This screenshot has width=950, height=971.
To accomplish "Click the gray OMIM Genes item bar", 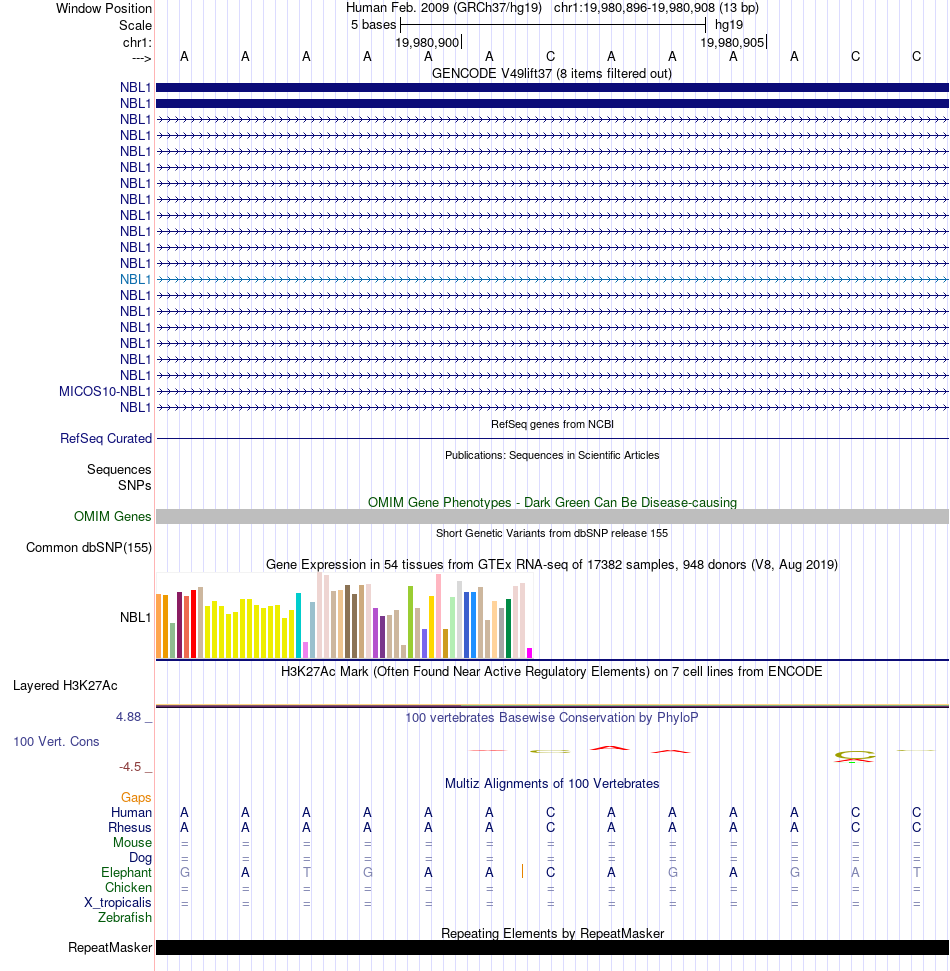I will click(x=552, y=516).
